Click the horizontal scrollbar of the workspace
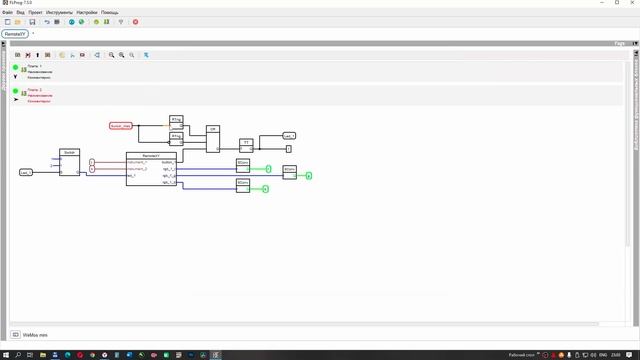640x360 pixels. pos(304,324)
